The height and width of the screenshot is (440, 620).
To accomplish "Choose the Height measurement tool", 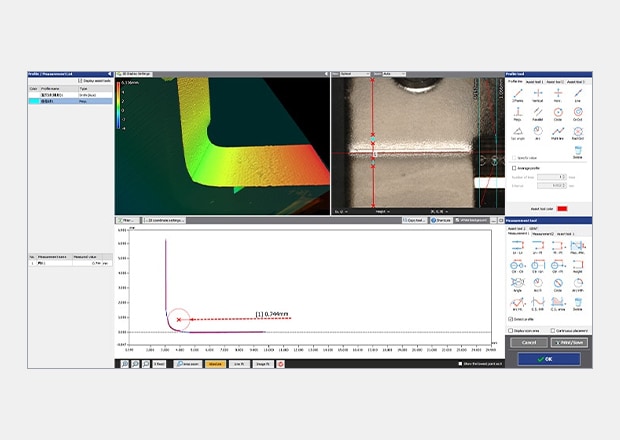I will pos(578,264).
